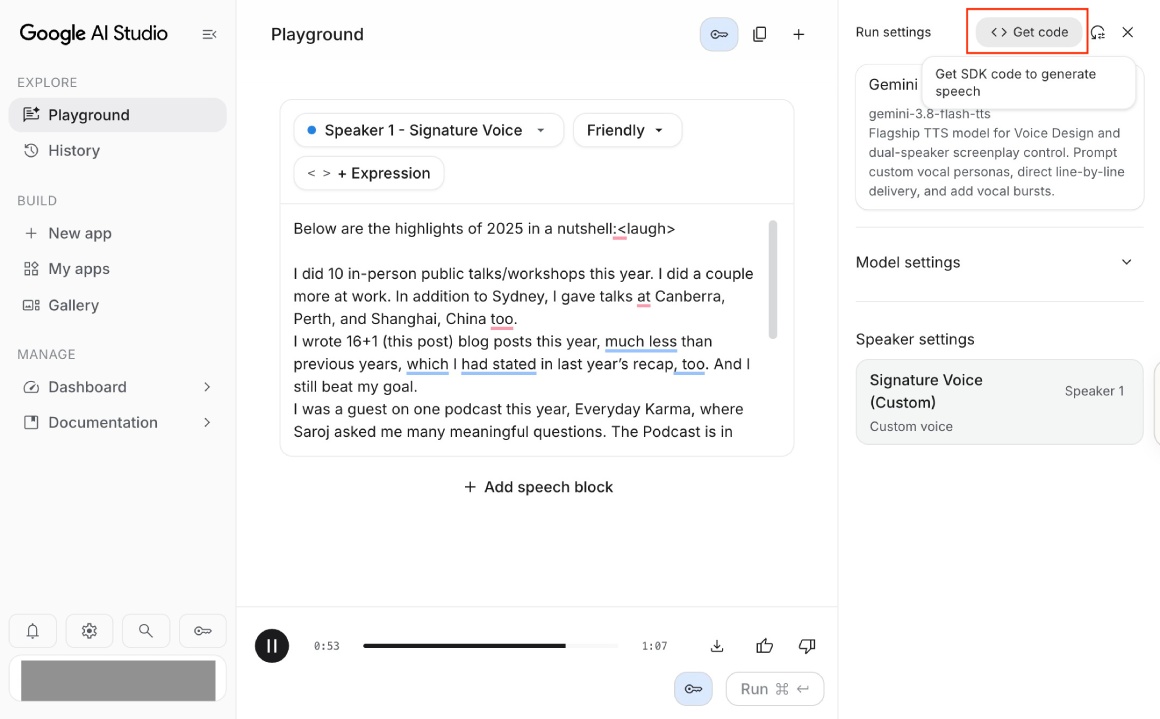Open the Friendly style dropdown

[627, 130]
